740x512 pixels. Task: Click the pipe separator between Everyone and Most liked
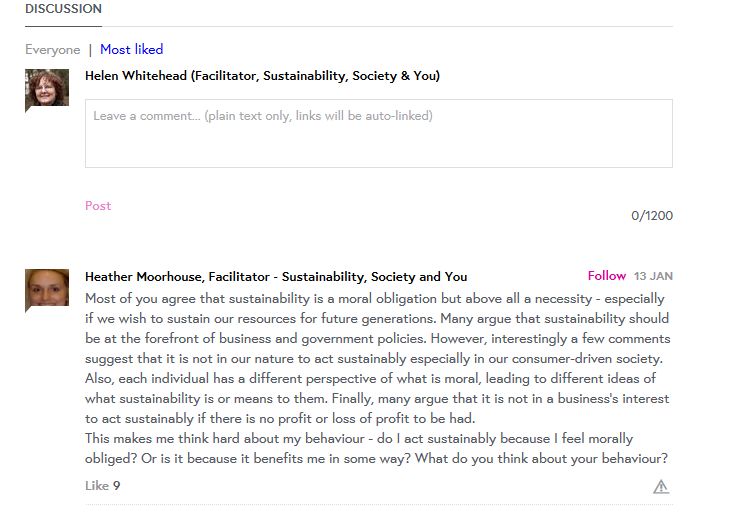90,50
